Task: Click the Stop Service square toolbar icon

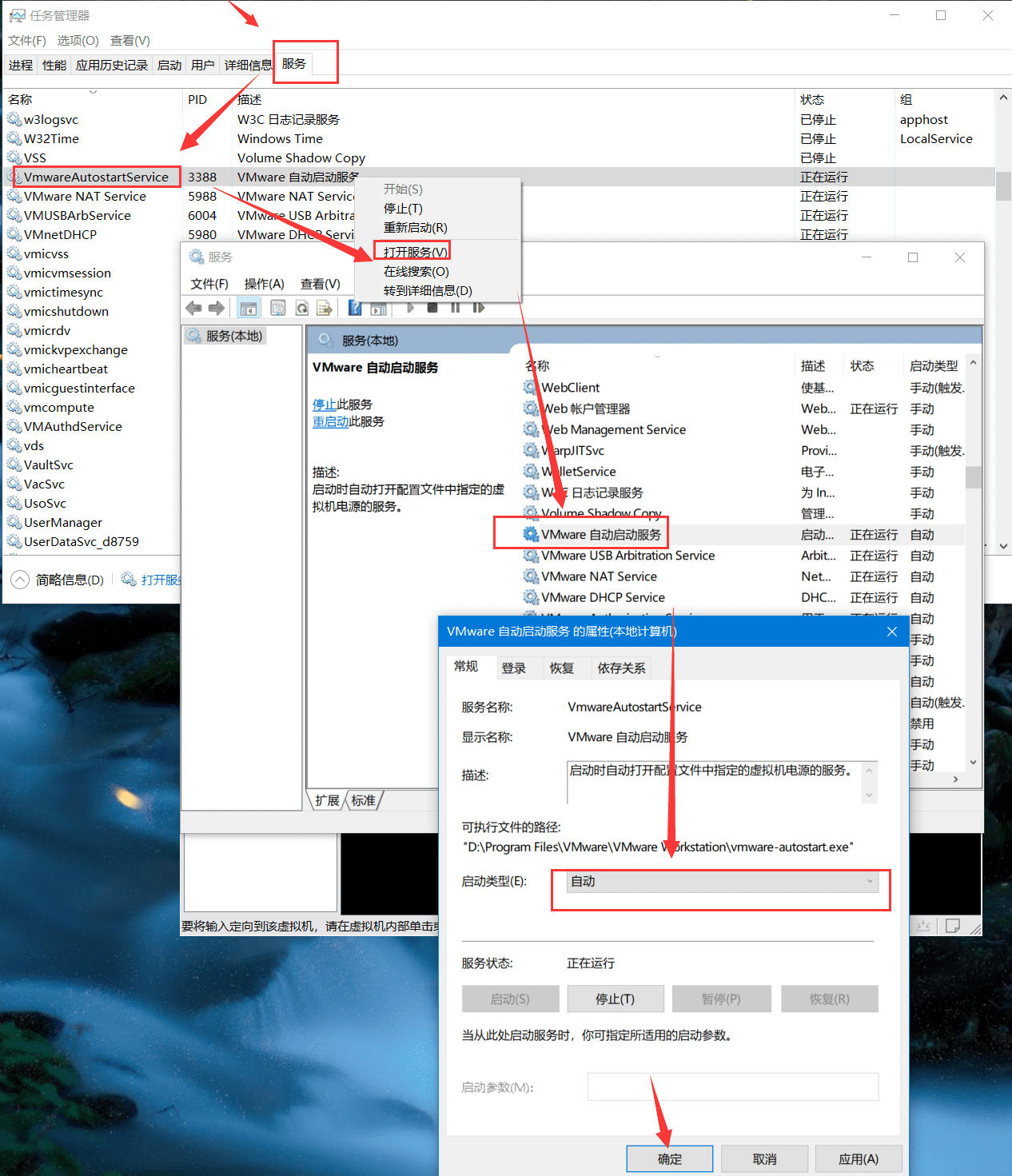Action: click(x=432, y=308)
